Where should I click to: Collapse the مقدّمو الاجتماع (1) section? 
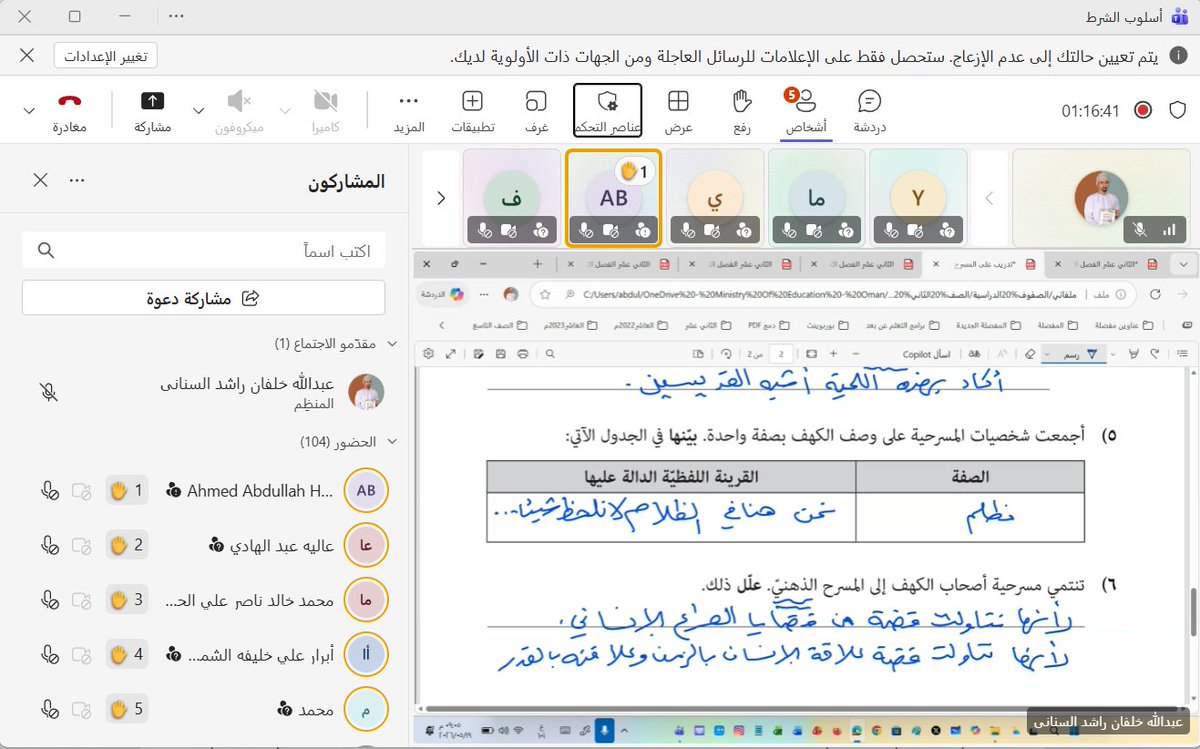coord(391,343)
